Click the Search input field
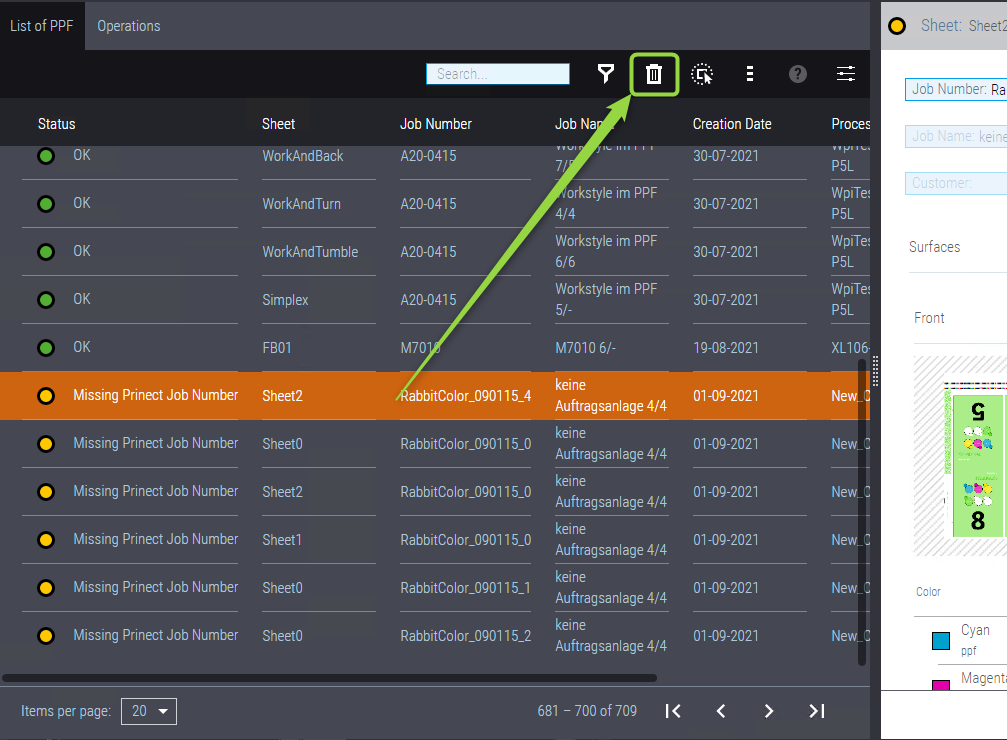This screenshot has width=1007, height=740. 497,74
